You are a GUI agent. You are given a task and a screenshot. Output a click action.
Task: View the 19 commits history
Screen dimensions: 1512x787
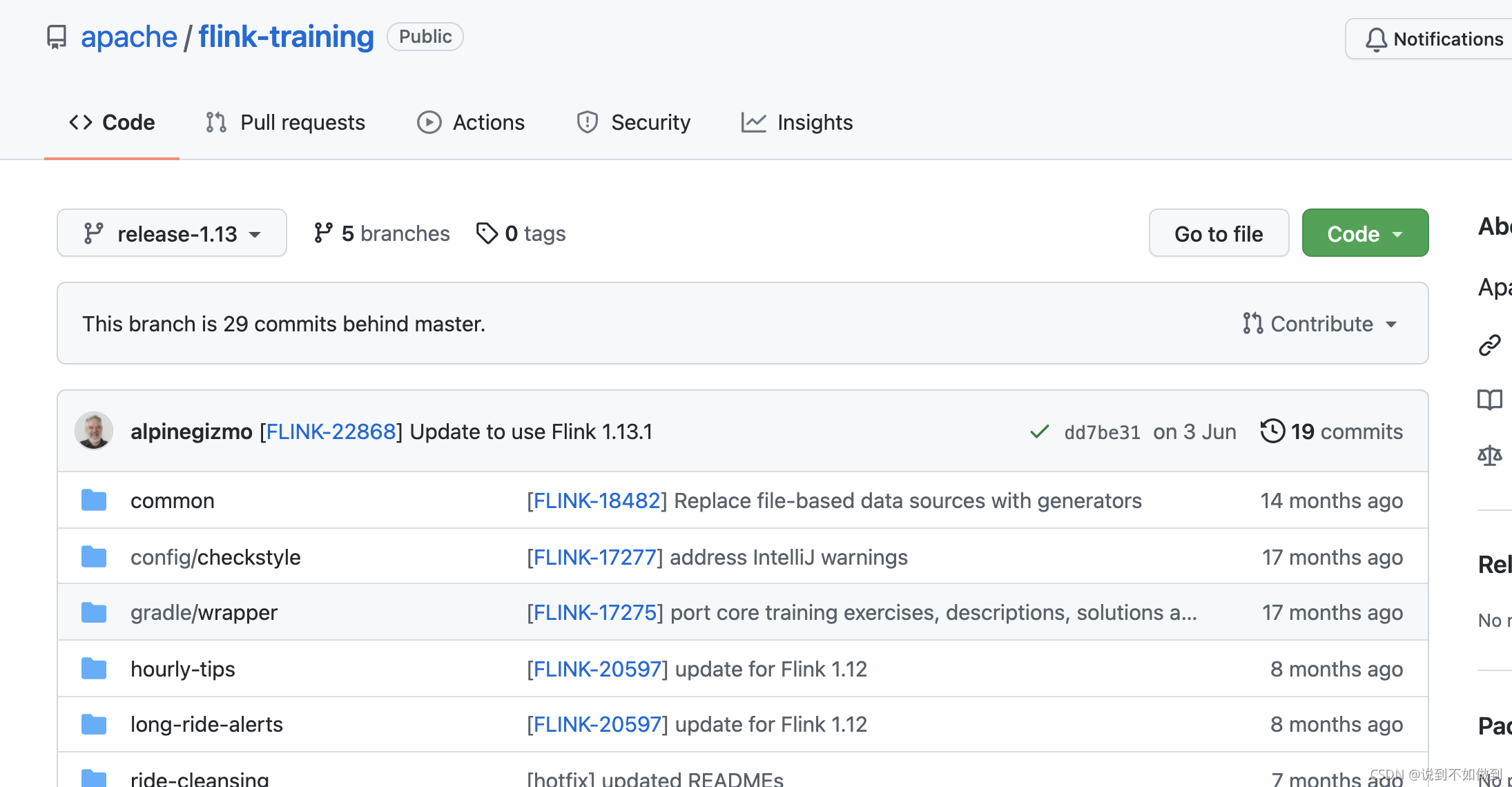pyautogui.click(x=1332, y=431)
